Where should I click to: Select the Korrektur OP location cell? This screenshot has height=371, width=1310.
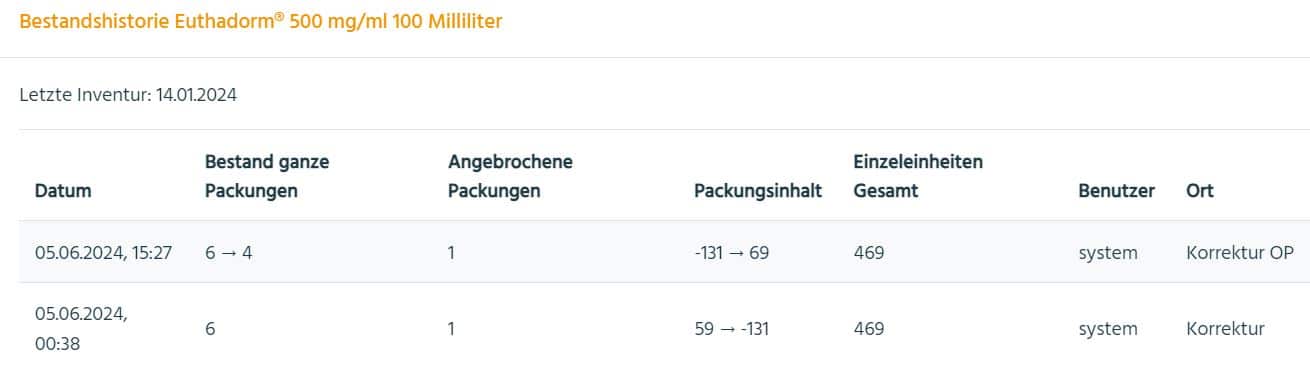(x=1240, y=253)
